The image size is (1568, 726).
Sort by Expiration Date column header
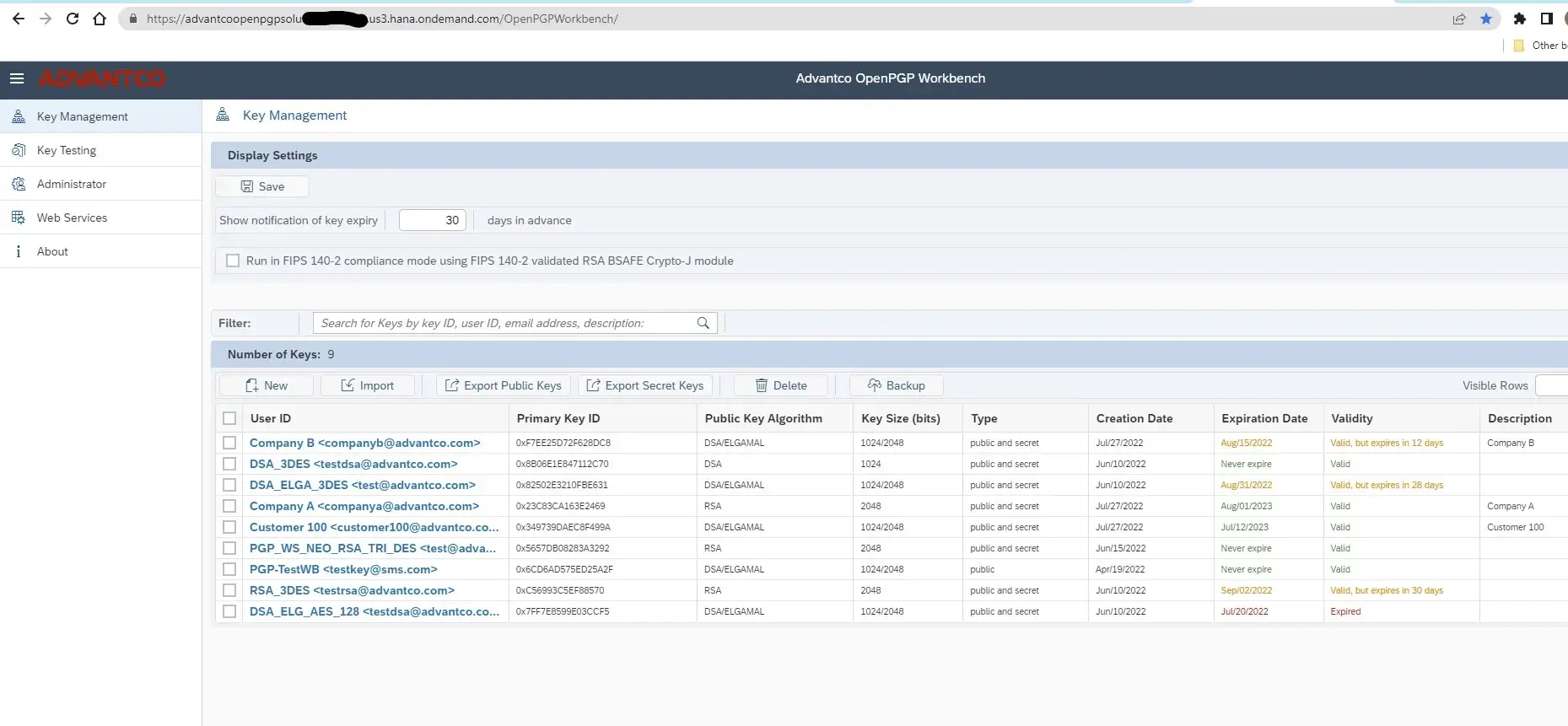(x=1264, y=418)
